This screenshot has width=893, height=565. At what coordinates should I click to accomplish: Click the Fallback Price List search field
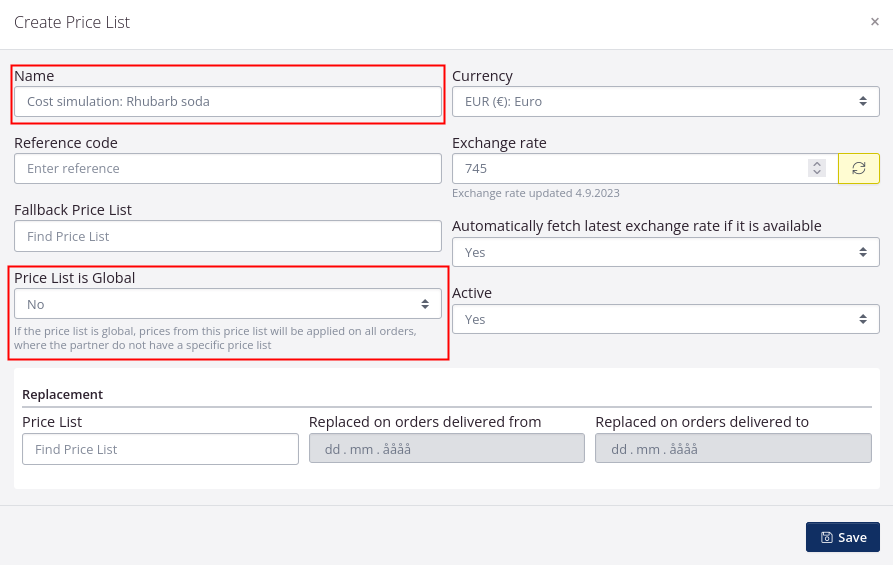[227, 236]
